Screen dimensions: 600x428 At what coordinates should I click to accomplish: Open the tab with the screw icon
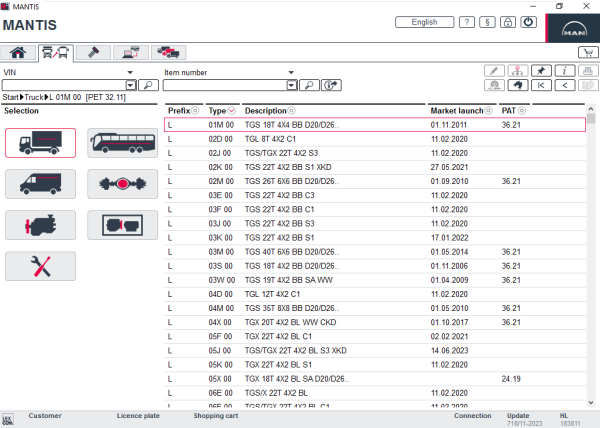(x=93, y=52)
